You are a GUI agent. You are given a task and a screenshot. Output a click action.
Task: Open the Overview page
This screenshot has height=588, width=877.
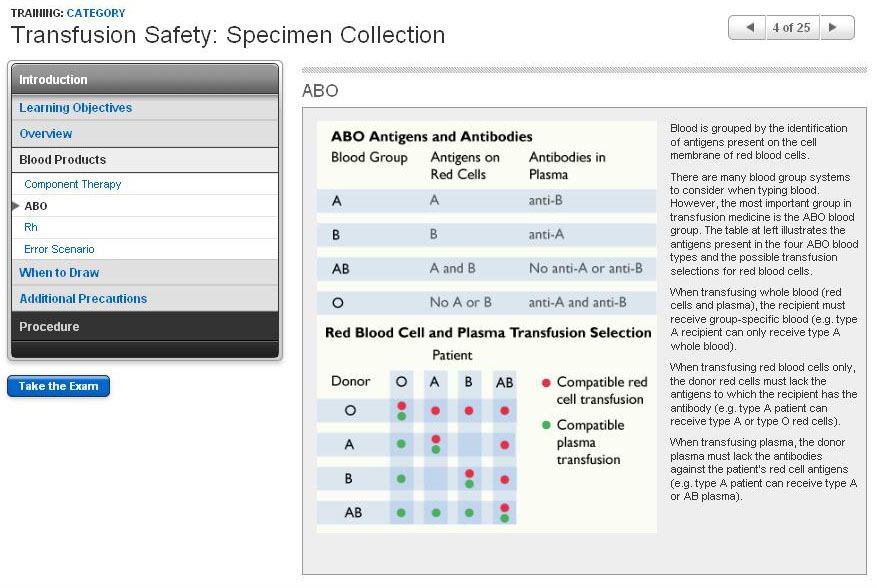pyautogui.click(x=46, y=134)
